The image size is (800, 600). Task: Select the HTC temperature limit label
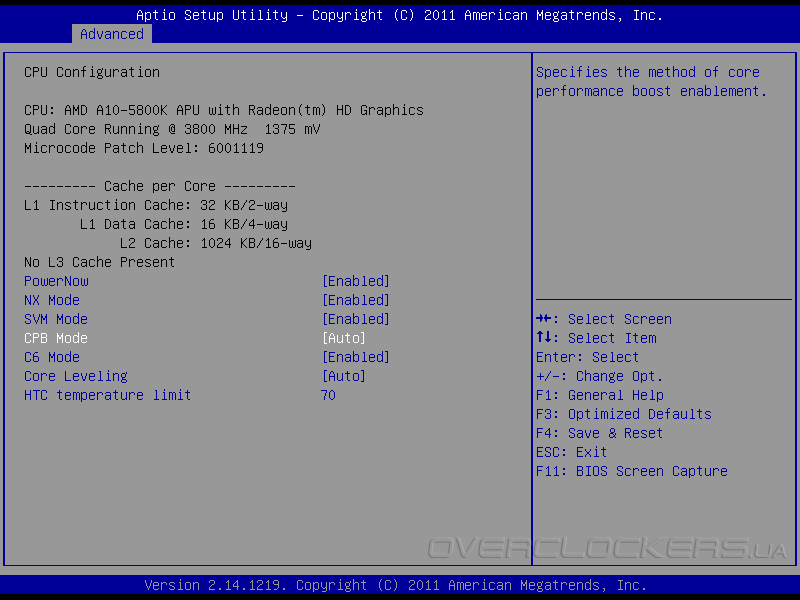click(x=108, y=395)
